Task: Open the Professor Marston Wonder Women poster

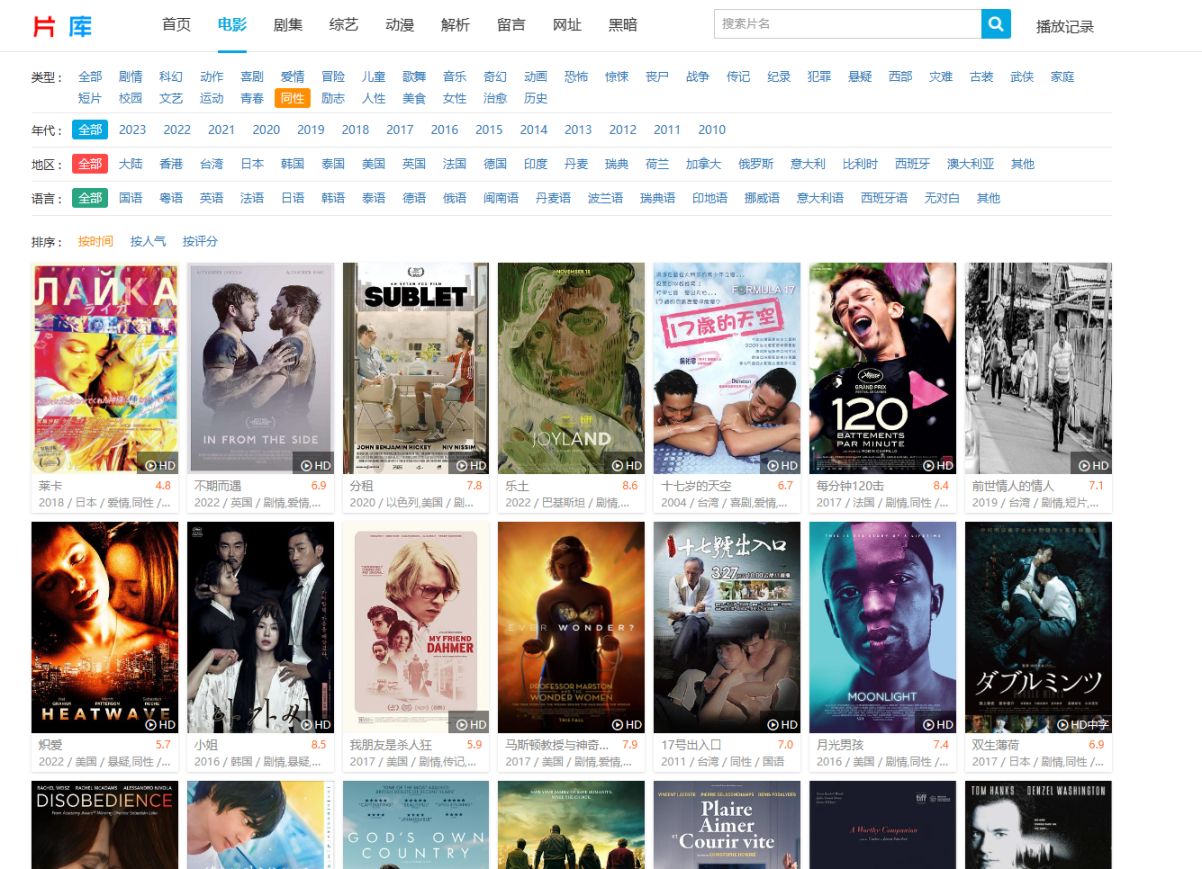Action: (571, 627)
